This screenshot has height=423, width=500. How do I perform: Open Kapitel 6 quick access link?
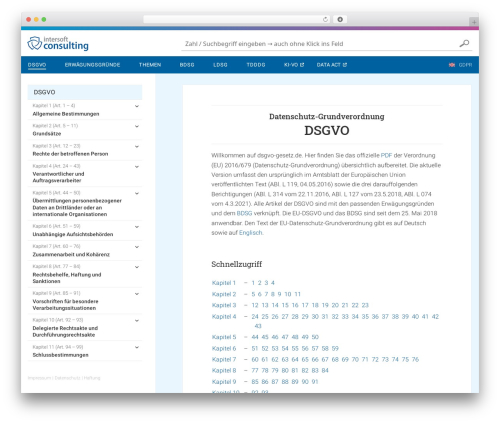pos(224,348)
